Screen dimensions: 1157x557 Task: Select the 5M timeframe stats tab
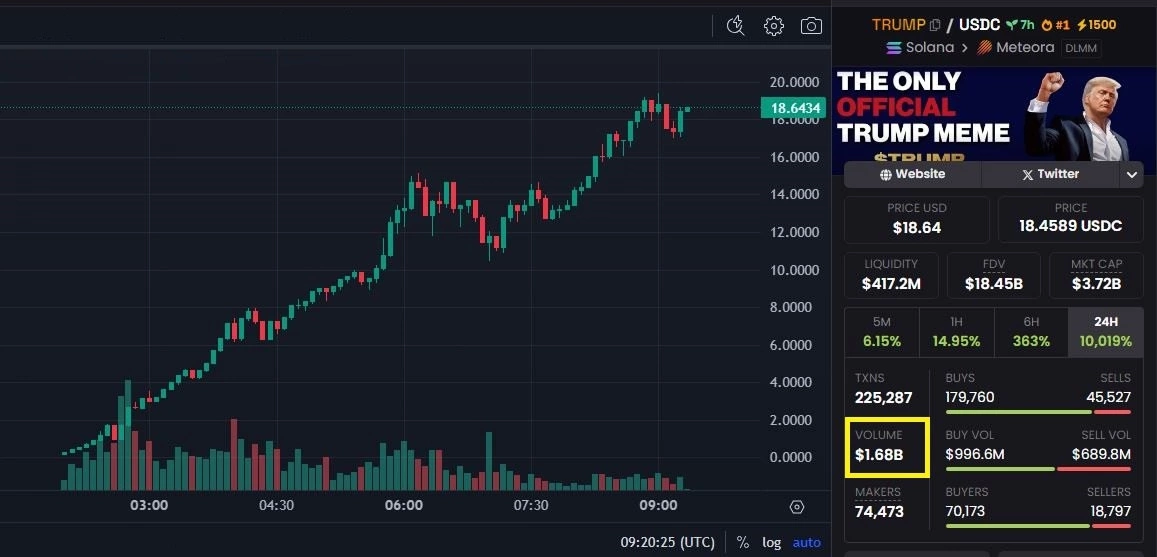pos(881,332)
